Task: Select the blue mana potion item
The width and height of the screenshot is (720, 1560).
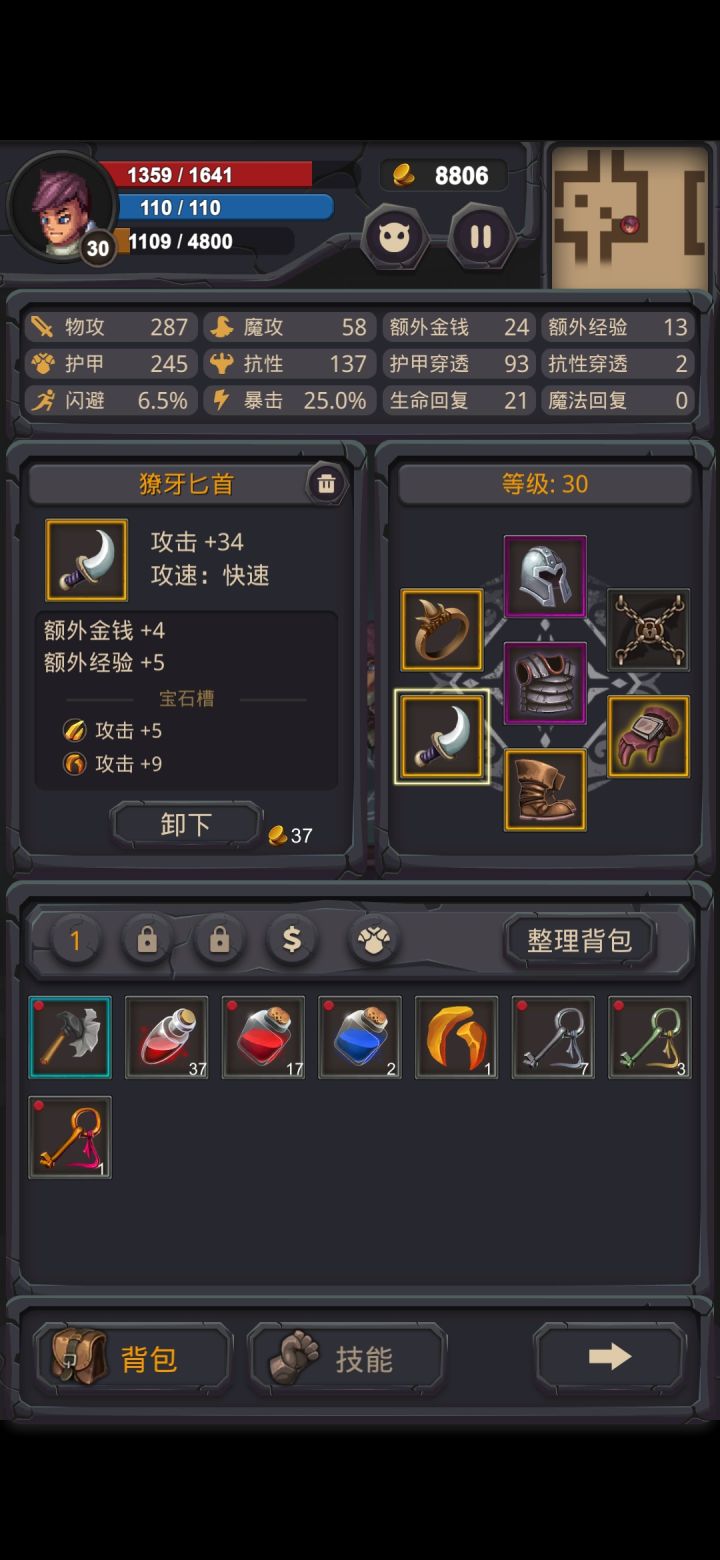Action: (360, 1037)
